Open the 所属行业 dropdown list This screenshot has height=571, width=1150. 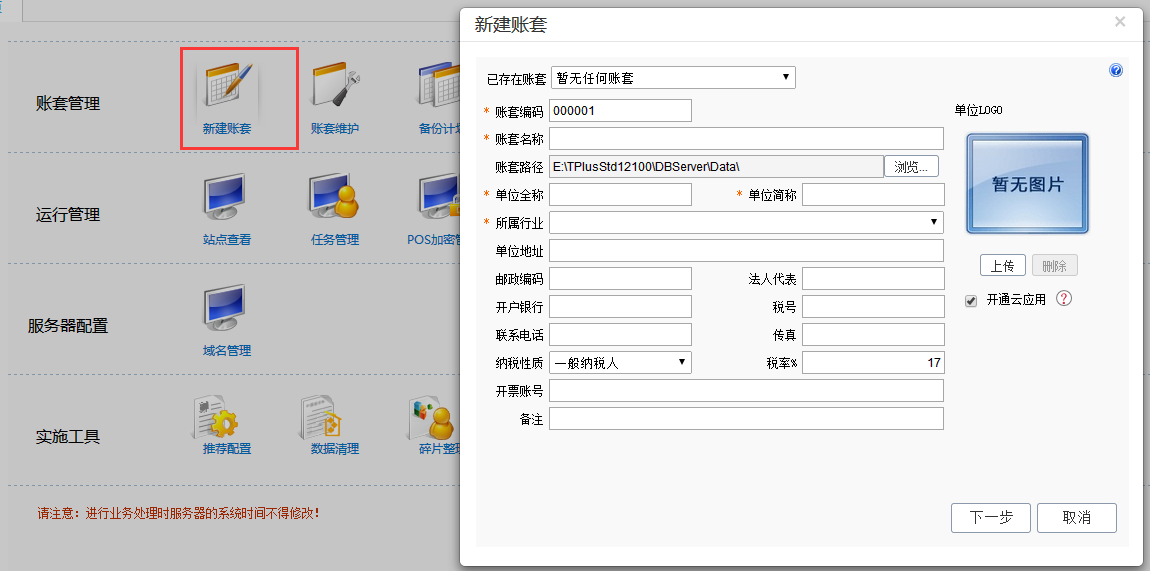[746, 222]
